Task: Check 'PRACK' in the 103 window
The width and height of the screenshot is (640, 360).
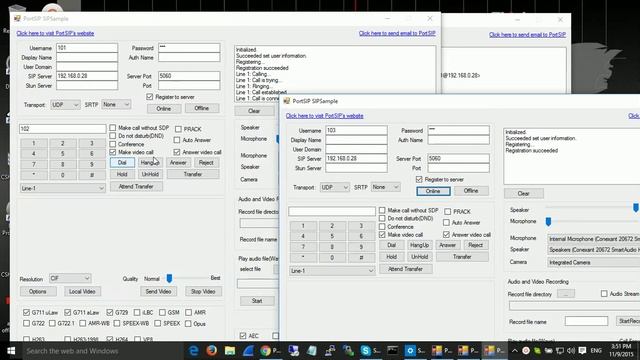Action: 448,211
